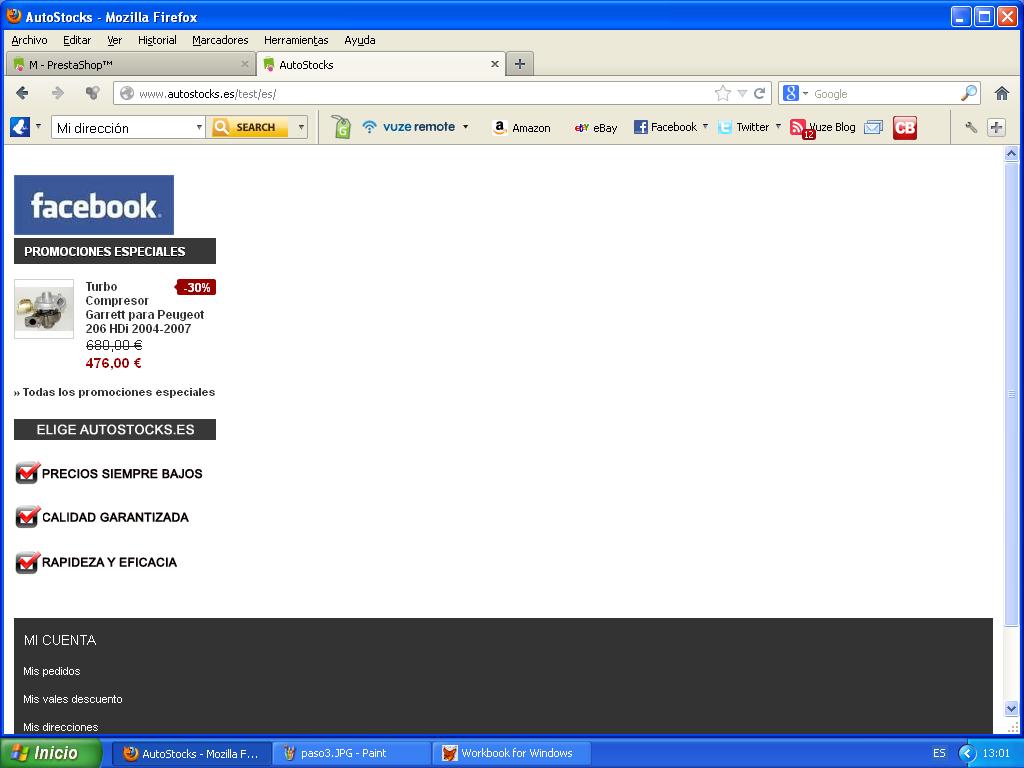Screen dimensions: 1024x768
Task: Click the Google search input field
Action: [x=885, y=93]
